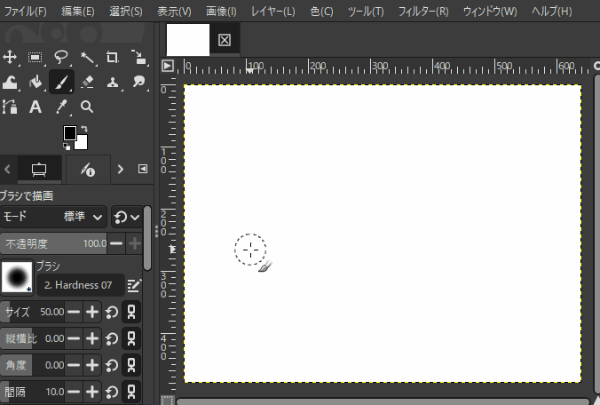Open the ウィンドウ(W) menu
The width and height of the screenshot is (600, 405).
[x=490, y=11]
